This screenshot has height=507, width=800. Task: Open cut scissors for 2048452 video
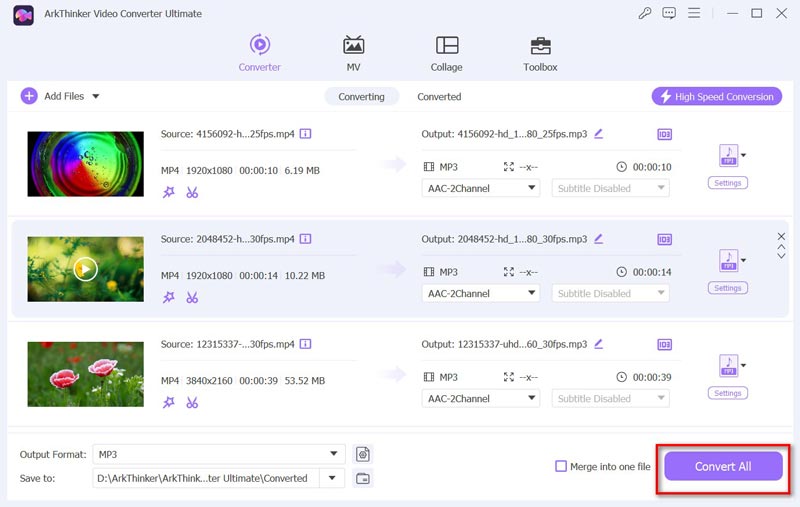pyautogui.click(x=192, y=297)
